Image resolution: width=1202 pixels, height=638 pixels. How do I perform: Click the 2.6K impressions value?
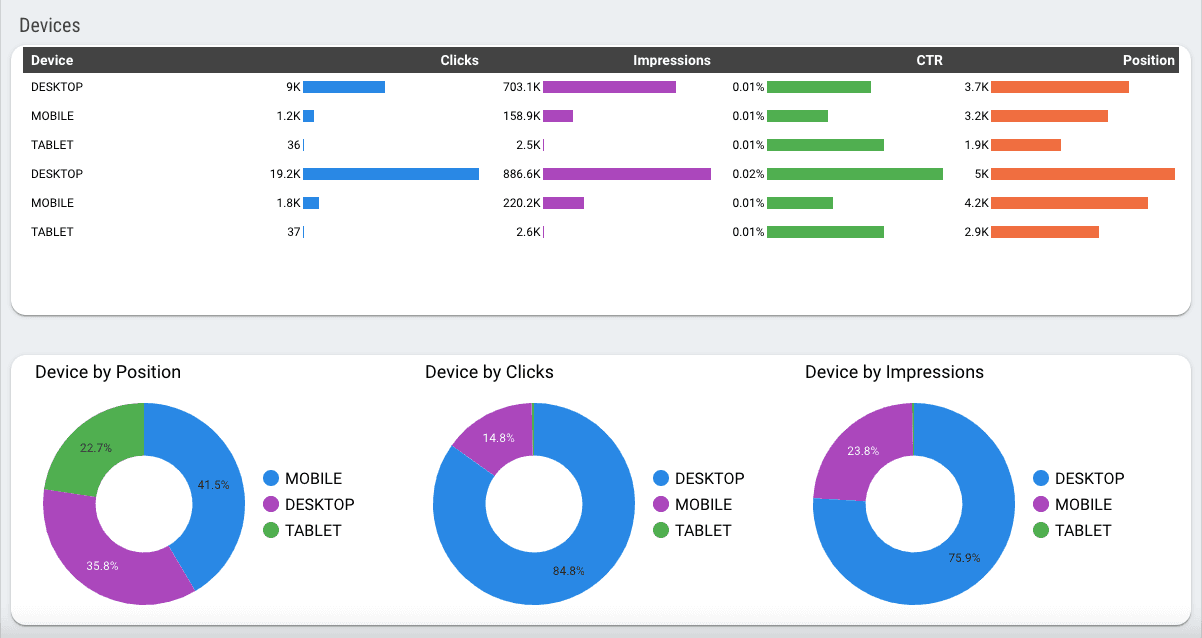(529, 232)
